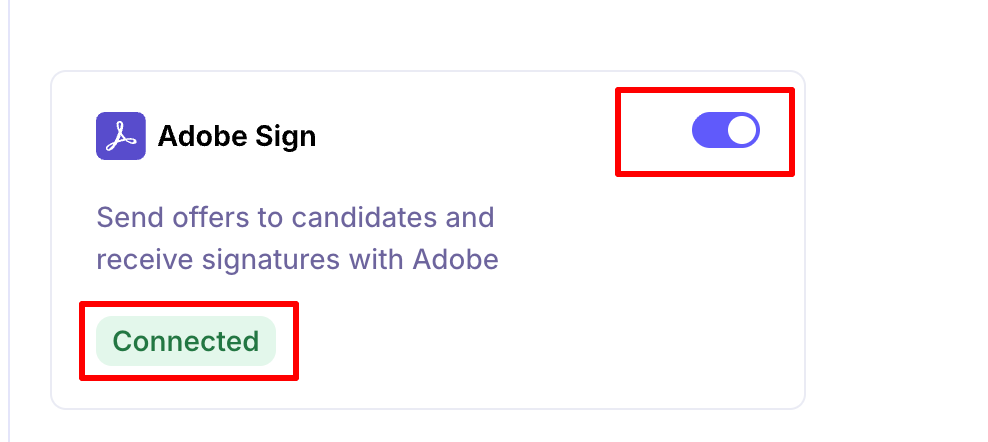
Task: Switch the purple integration toggle off
Action: click(726, 131)
